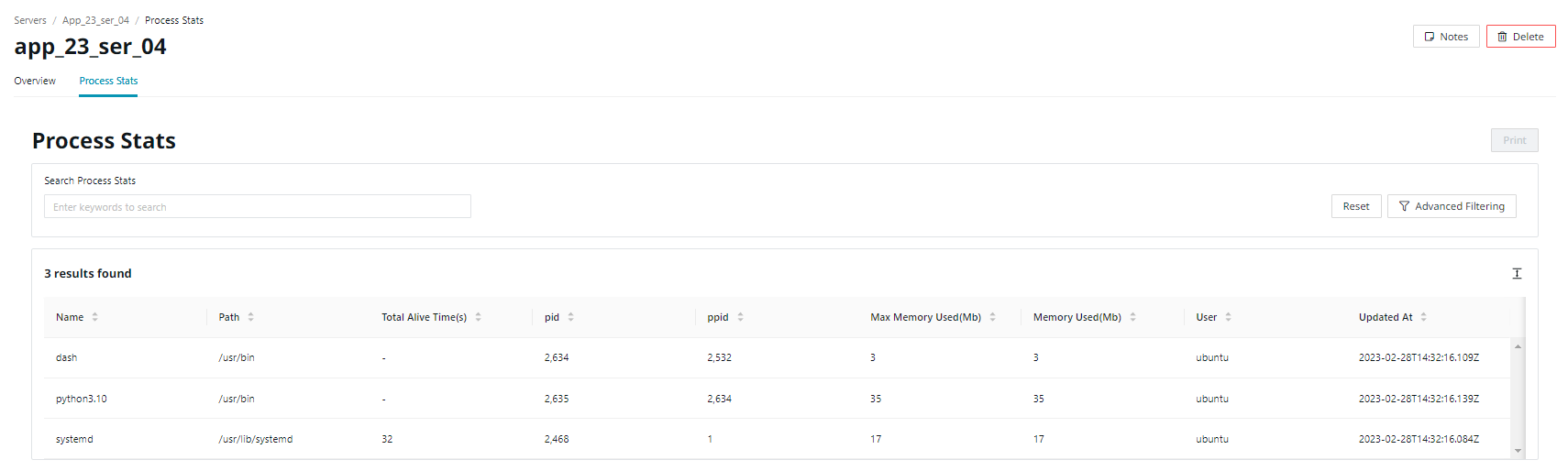Sort table by Name column icon
The width and height of the screenshot is (1568, 471).
click(x=94, y=317)
